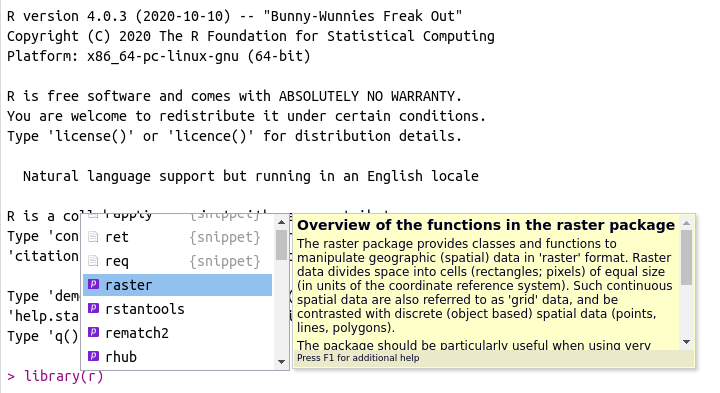Click the completion list scroll-up arrow
The width and height of the screenshot is (720, 393).
coord(281,222)
